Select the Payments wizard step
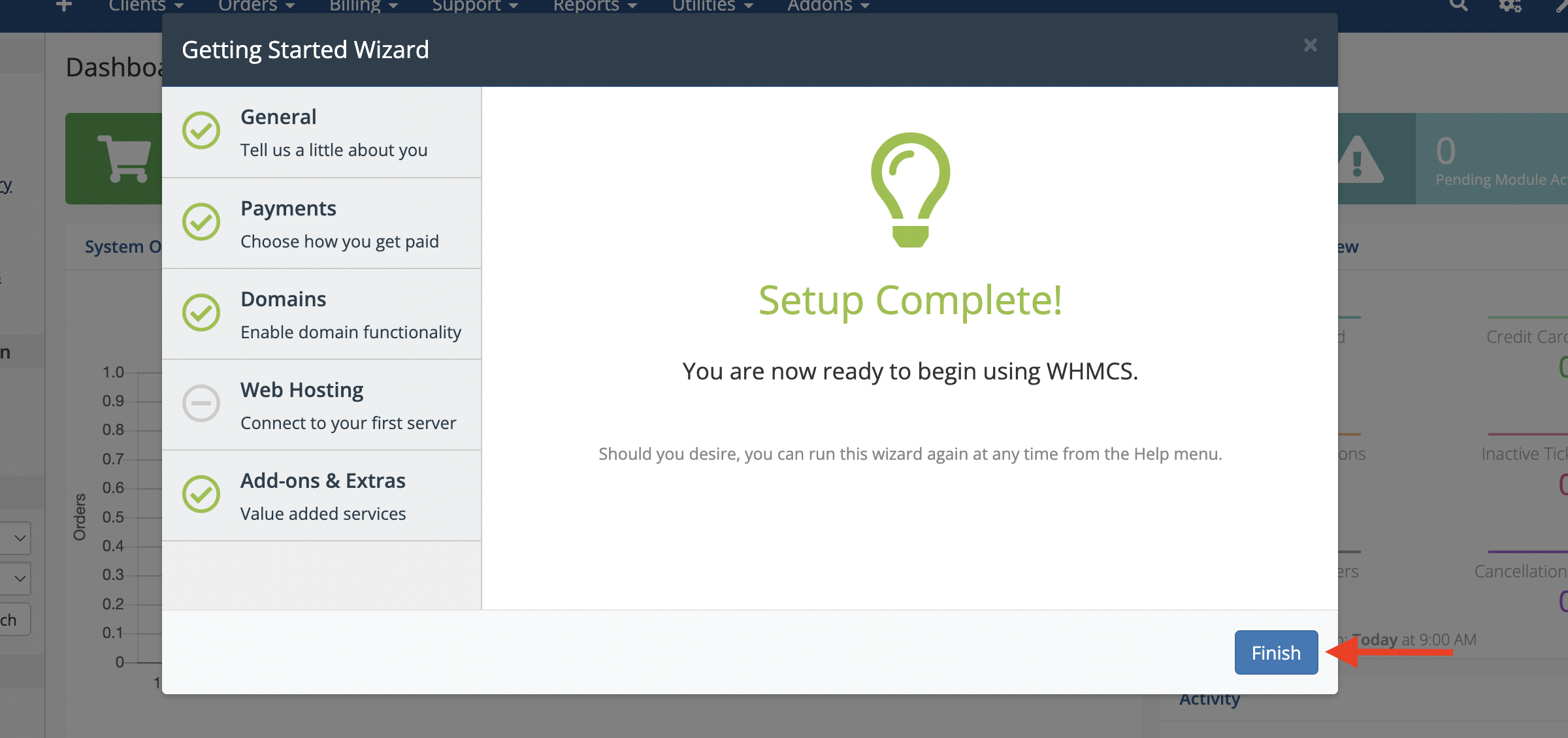 [321, 223]
